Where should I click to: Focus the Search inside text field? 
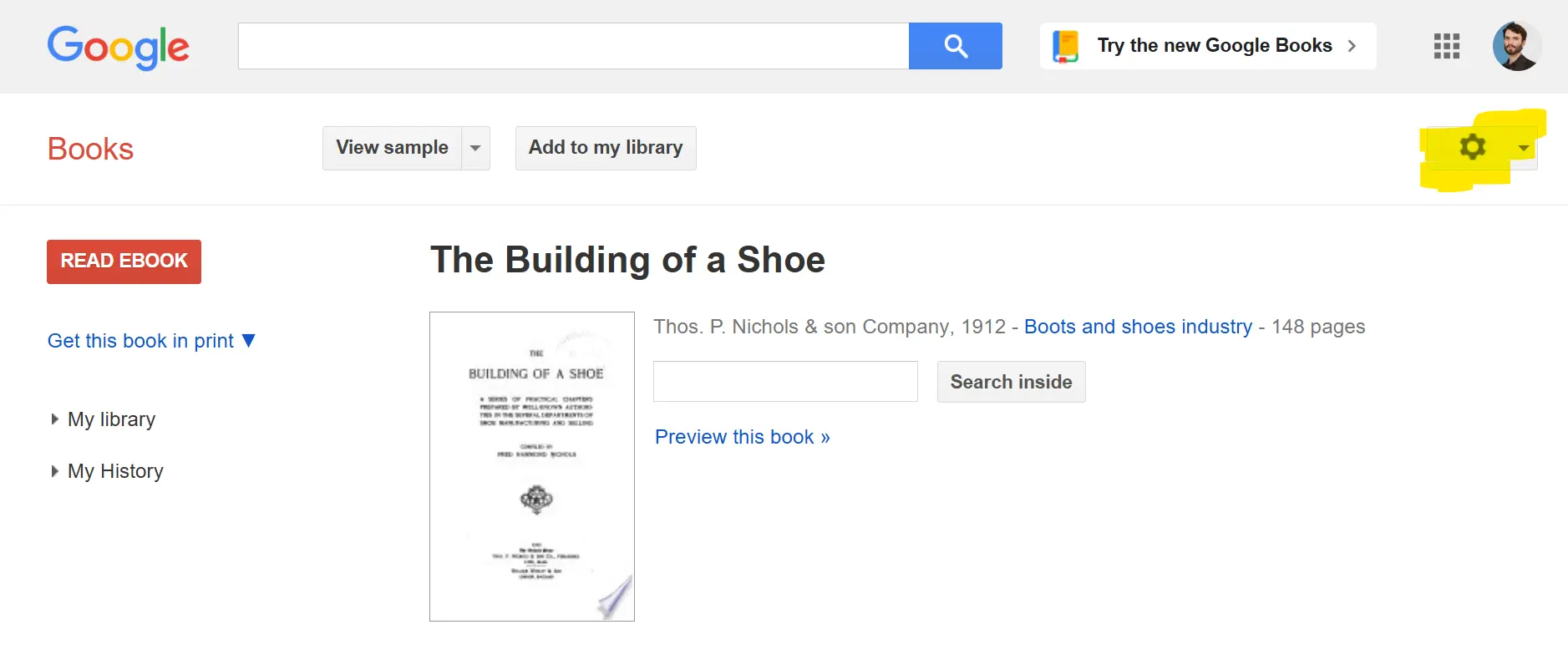tap(785, 382)
